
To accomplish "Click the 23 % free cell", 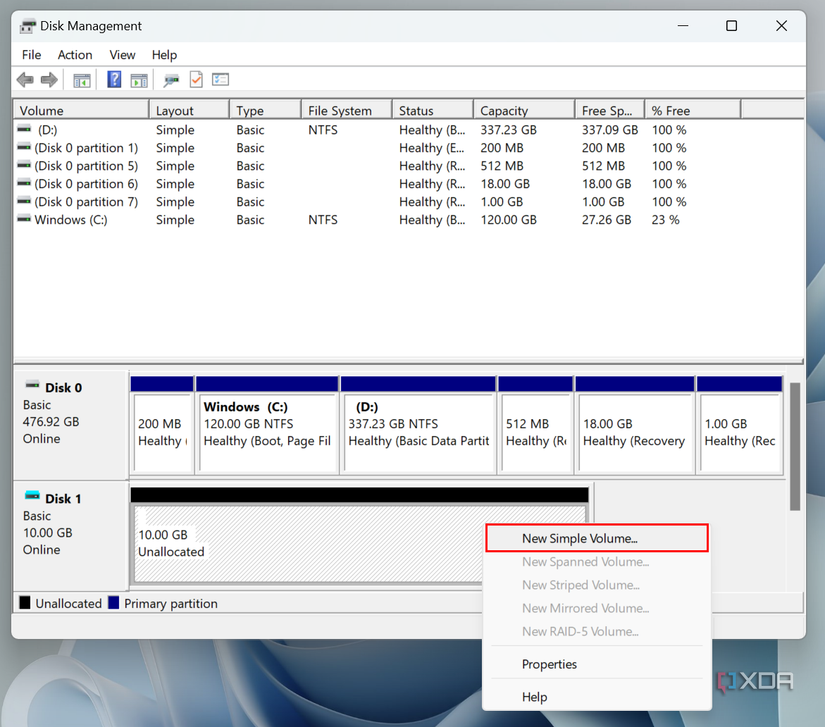I will (x=665, y=219).
